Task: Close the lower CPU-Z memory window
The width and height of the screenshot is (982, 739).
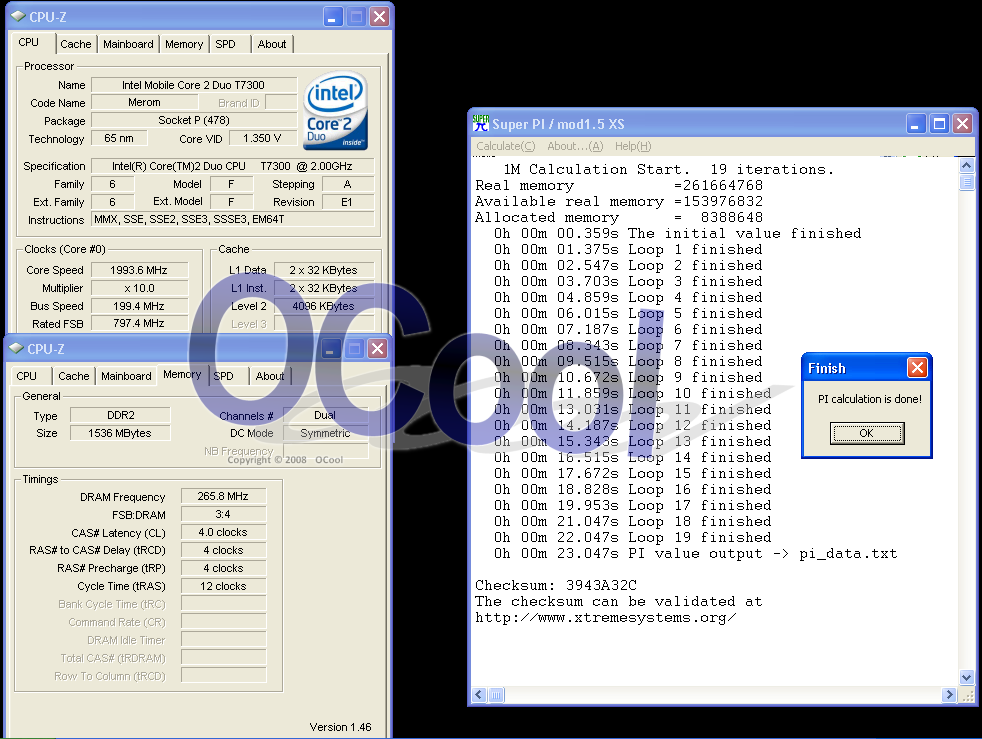Action: pos(377,348)
